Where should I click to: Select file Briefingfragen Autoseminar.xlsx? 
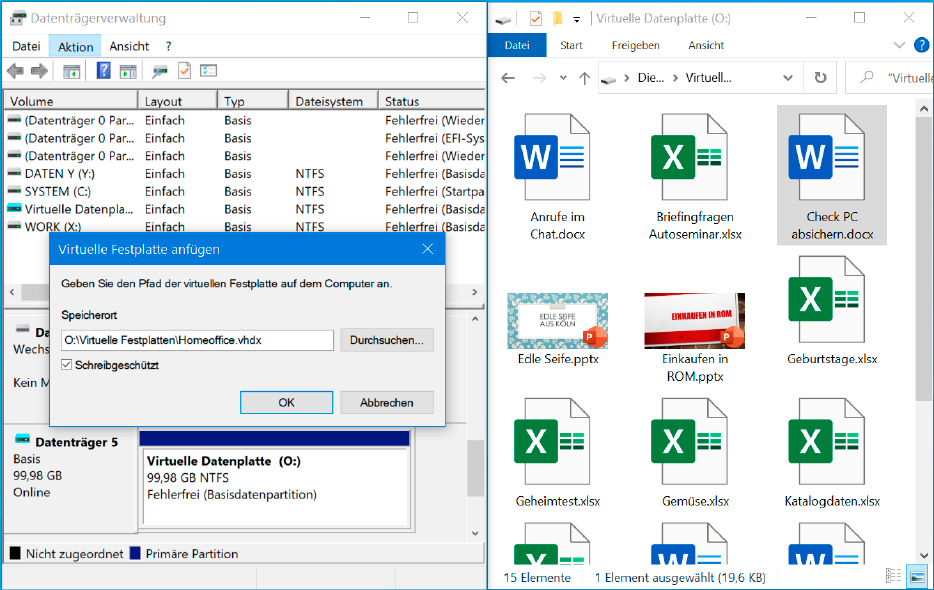tap(695, 176)
